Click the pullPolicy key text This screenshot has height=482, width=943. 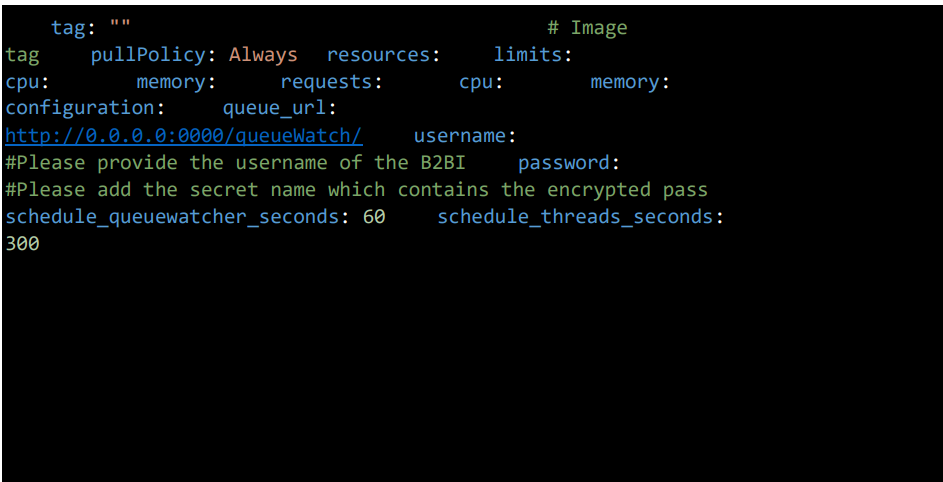pos(148,55)
